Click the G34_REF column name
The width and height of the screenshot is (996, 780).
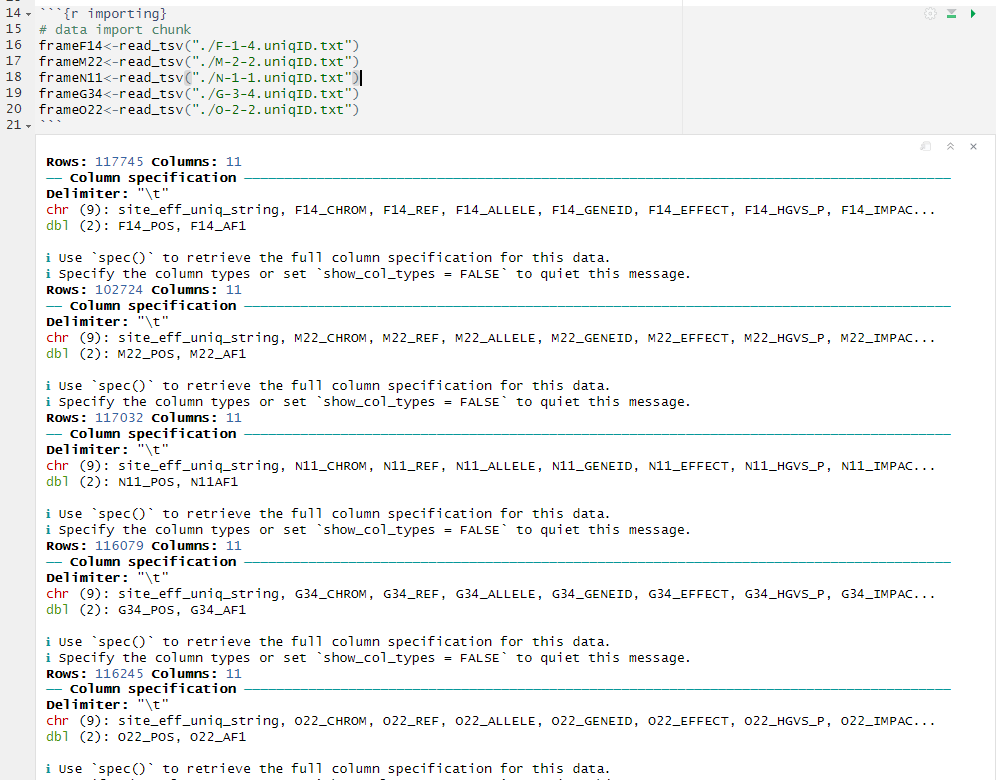(410, 594)
